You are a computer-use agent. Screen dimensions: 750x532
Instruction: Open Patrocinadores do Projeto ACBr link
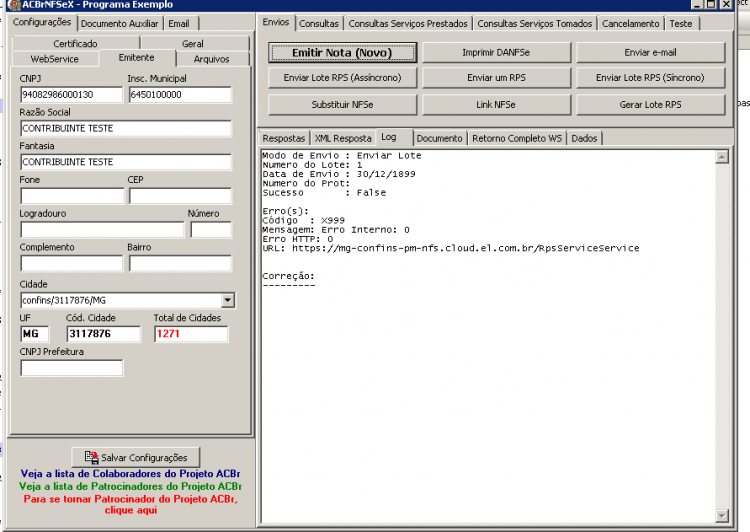tap(130, 486)
